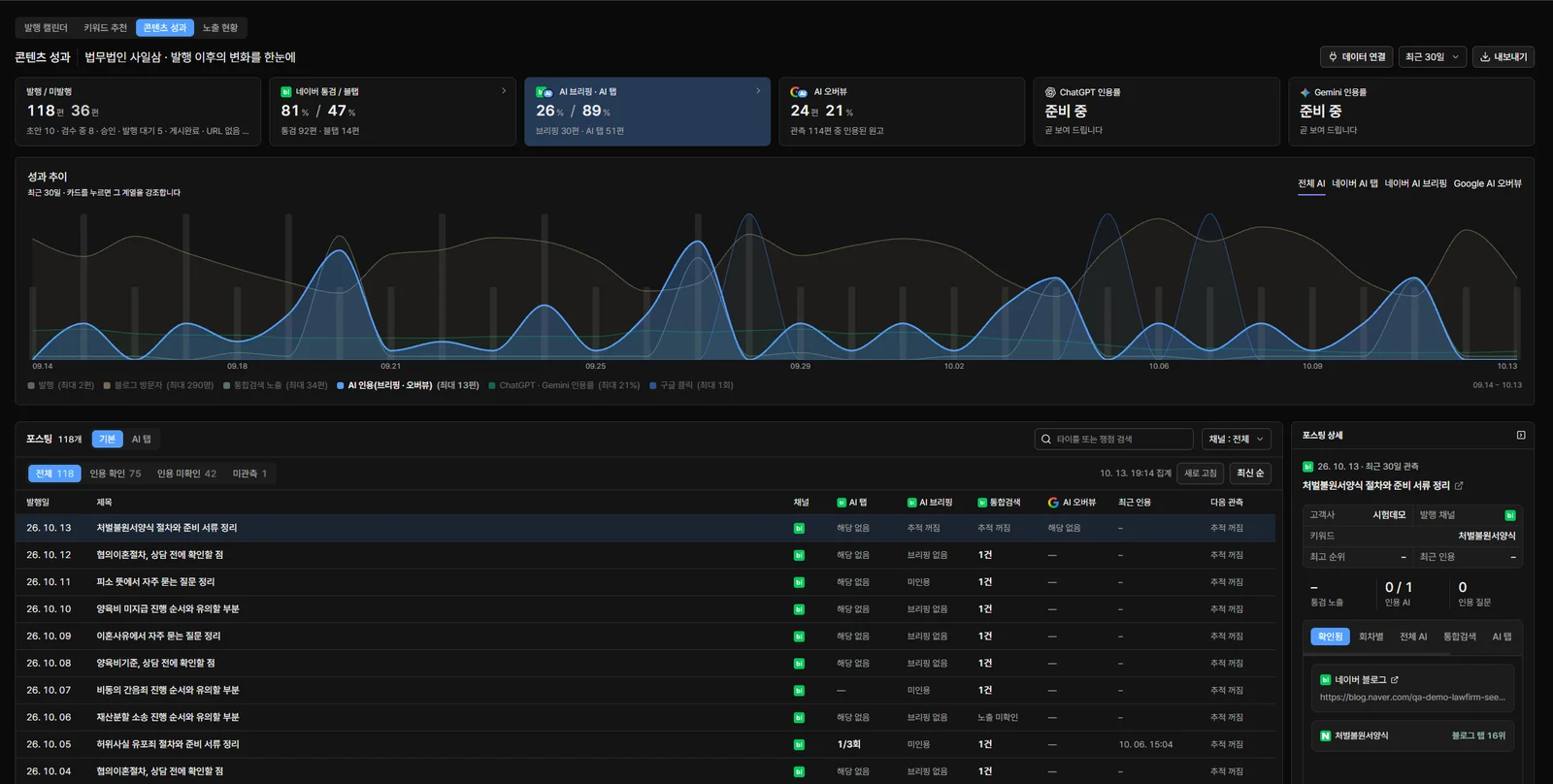This screenshot has width=1553, height=784.
Task: Click the 10.02 date on chart axis
Action: (x=954, y=366)
